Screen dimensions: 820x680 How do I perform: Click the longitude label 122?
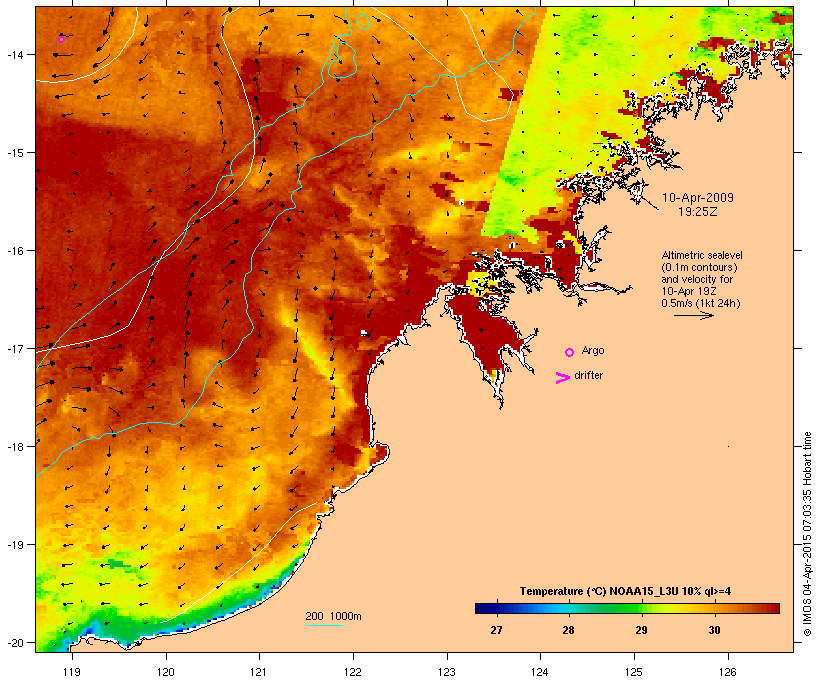tap(353, 672)
